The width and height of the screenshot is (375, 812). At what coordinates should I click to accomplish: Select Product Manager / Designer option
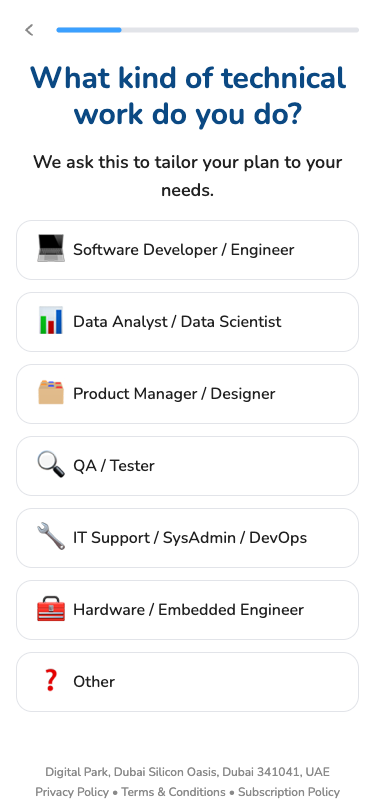[188, 394]
